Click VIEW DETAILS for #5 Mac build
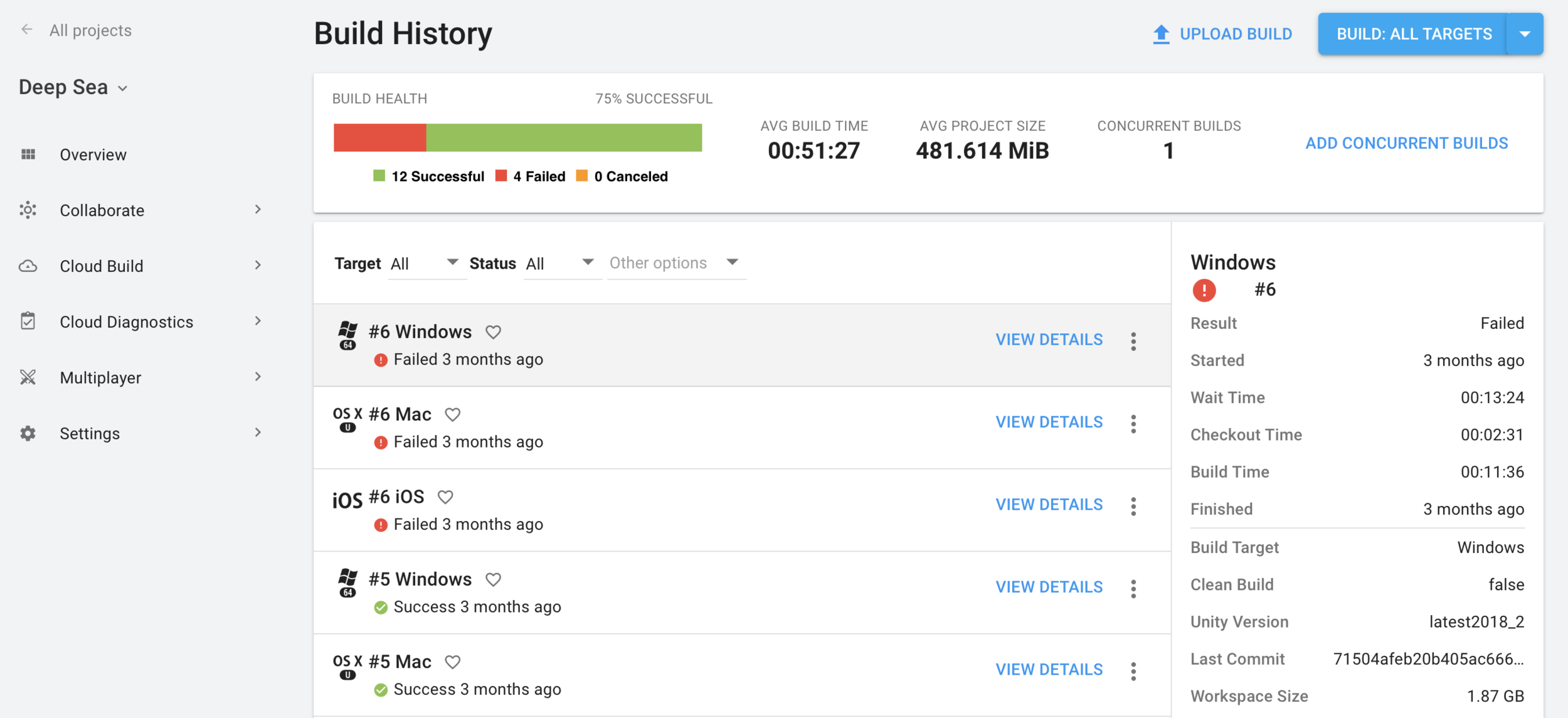Viewport: 1568px width, 718px height. point(1049,670)
